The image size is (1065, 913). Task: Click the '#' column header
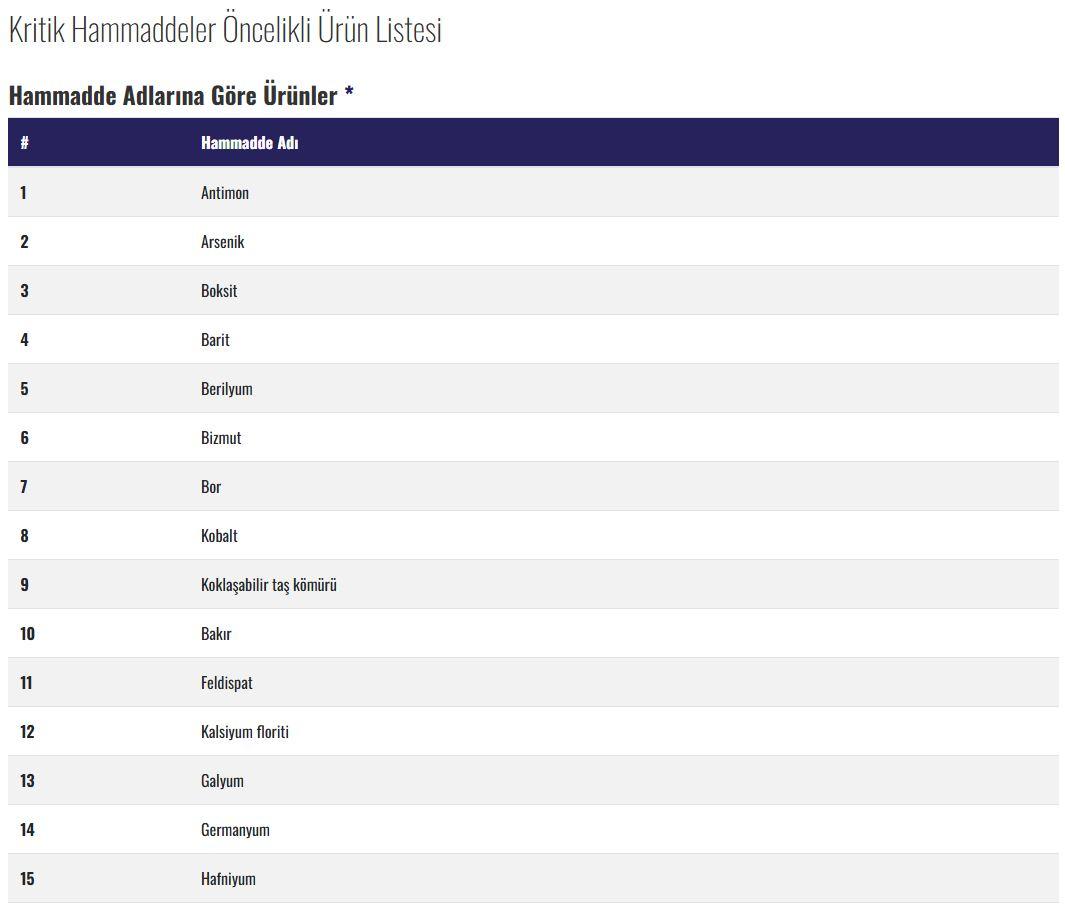(x=24, y=143)
